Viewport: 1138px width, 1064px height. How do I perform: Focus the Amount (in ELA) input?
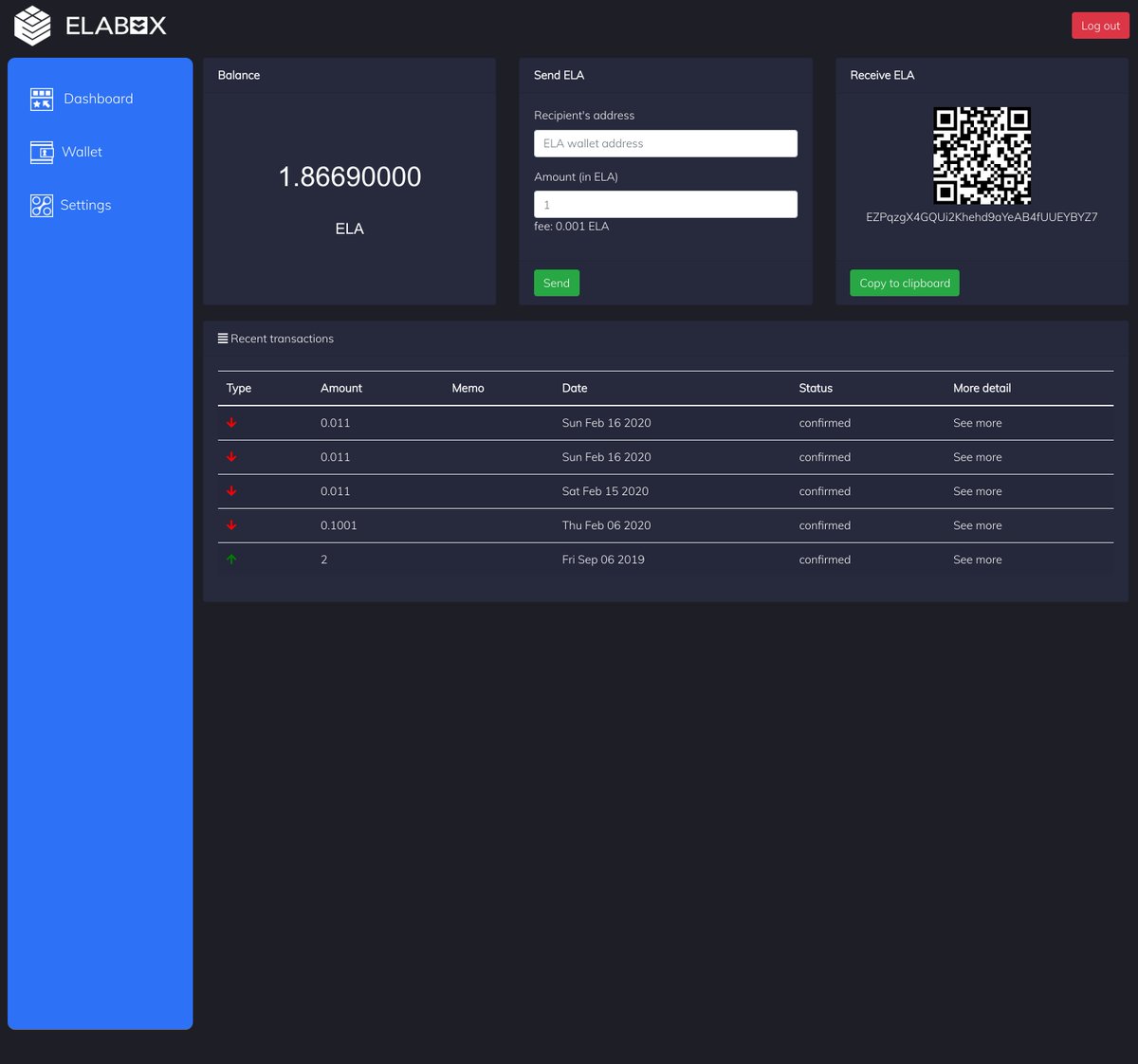click(665, 204)
